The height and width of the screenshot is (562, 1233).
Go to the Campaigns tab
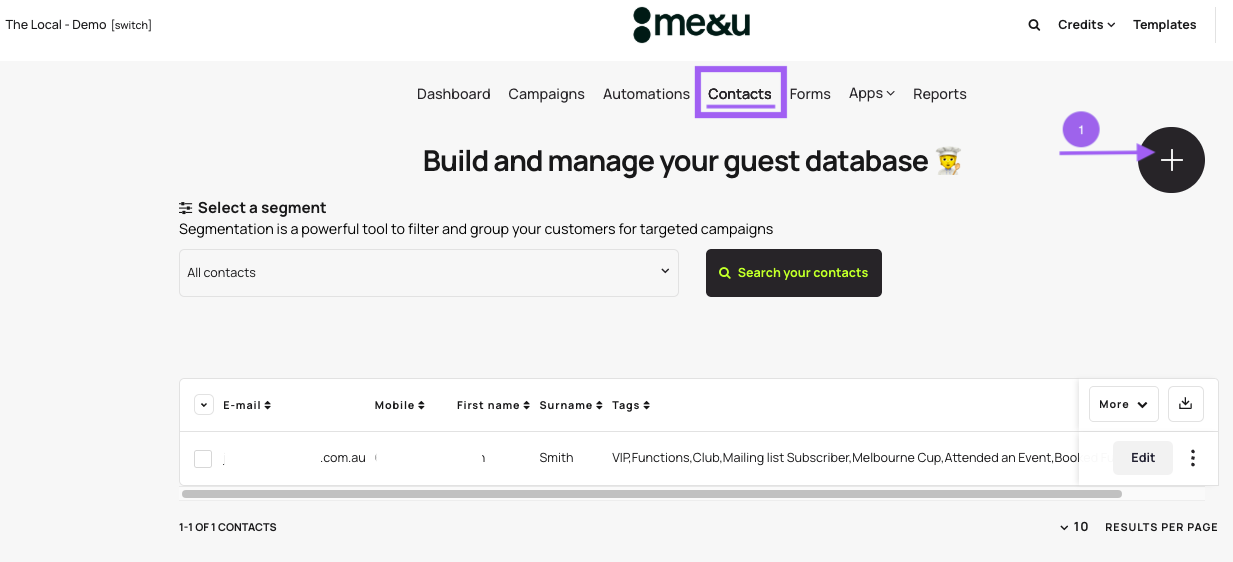[546, 94]
